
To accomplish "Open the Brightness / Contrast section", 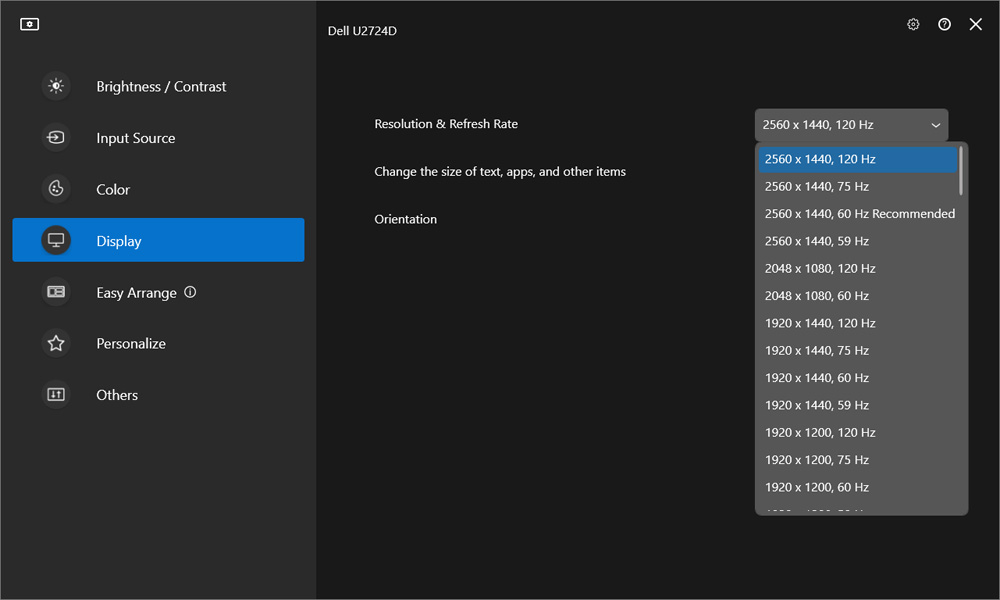I will click(158, 86).
